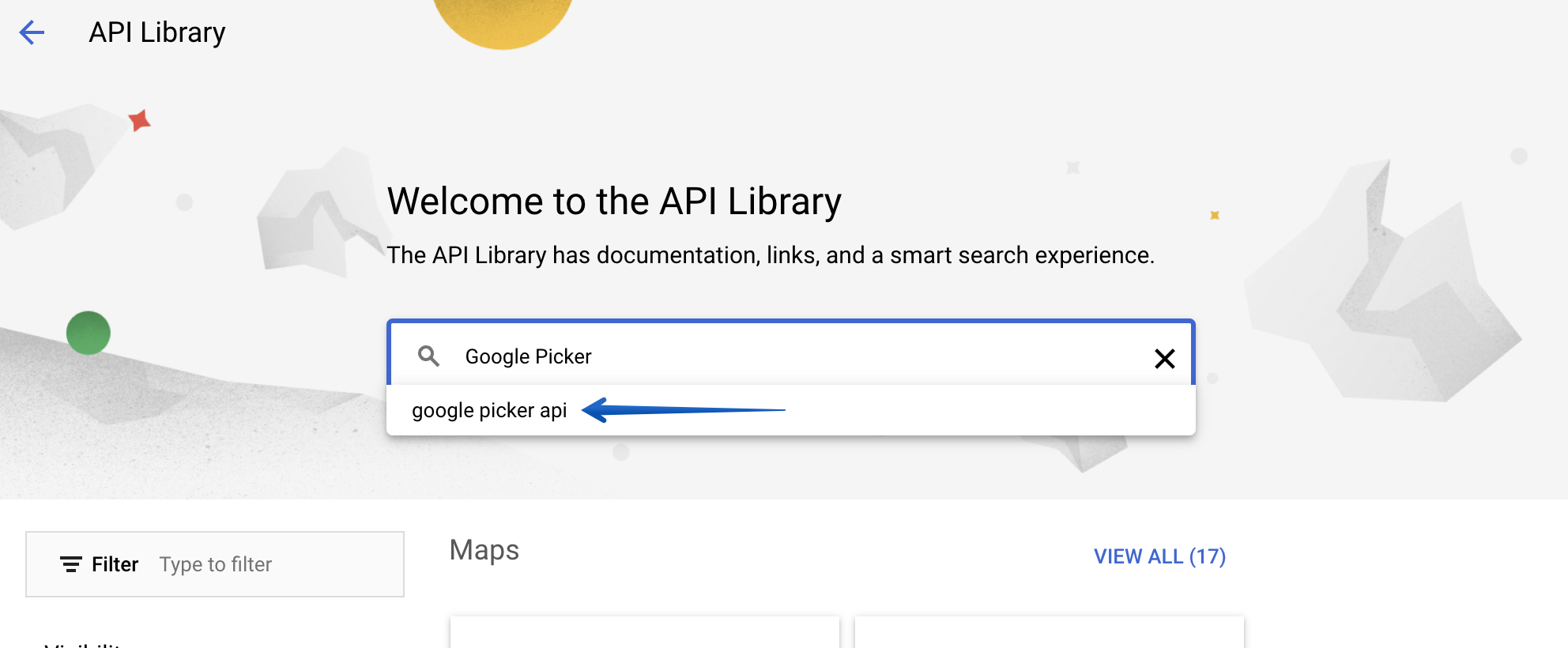Click the search field's blue border area

[x=790, y=322]
